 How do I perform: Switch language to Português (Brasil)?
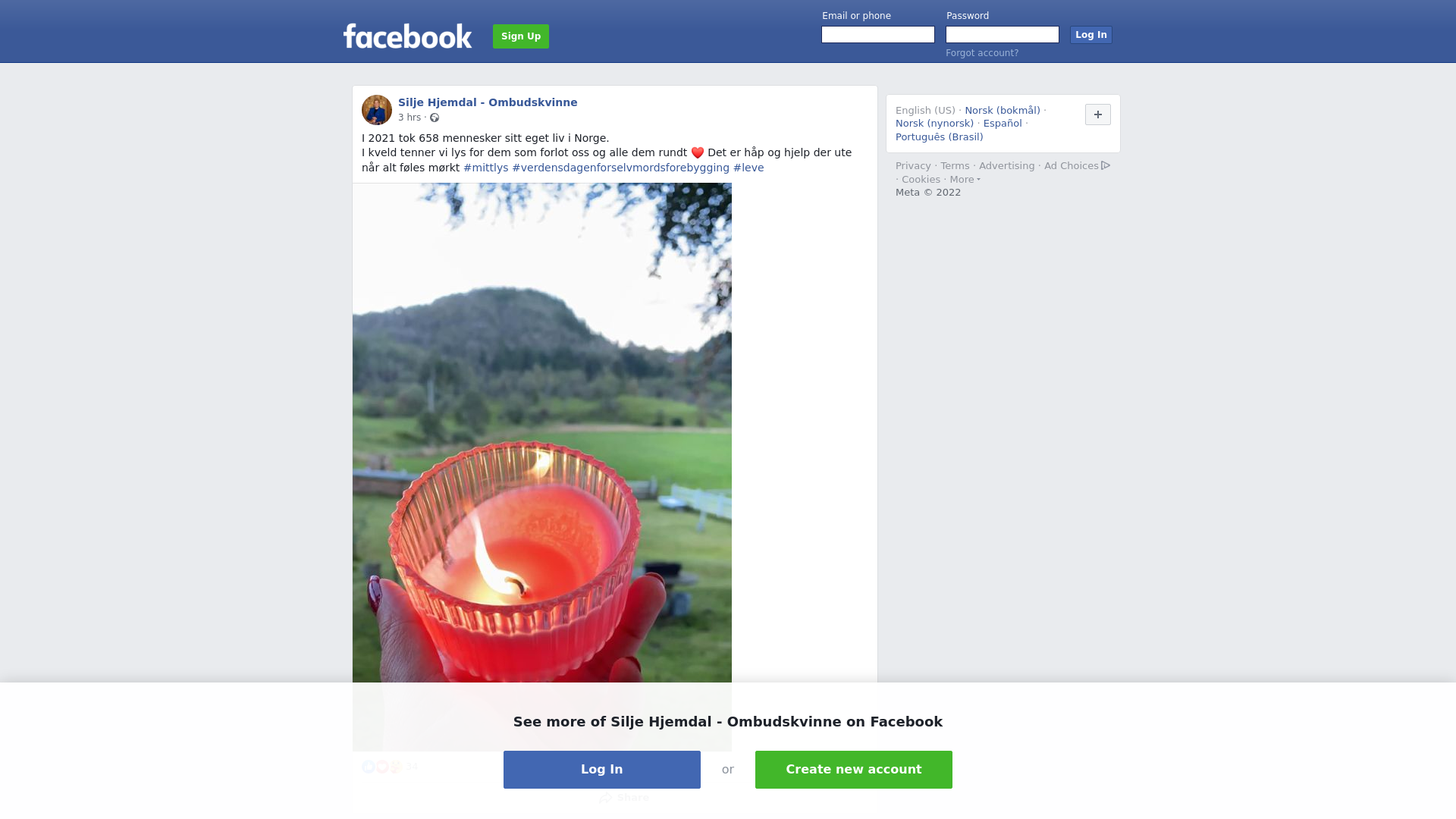click(940, 137)
